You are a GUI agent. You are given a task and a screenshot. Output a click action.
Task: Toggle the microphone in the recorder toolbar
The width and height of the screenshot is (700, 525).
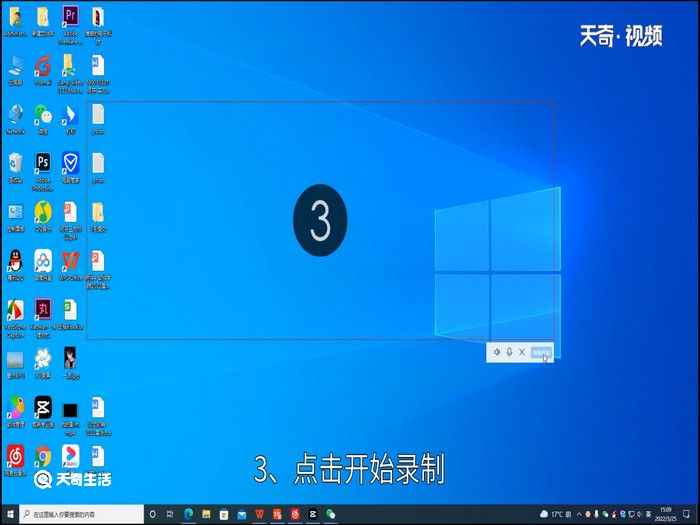[509, 352]
